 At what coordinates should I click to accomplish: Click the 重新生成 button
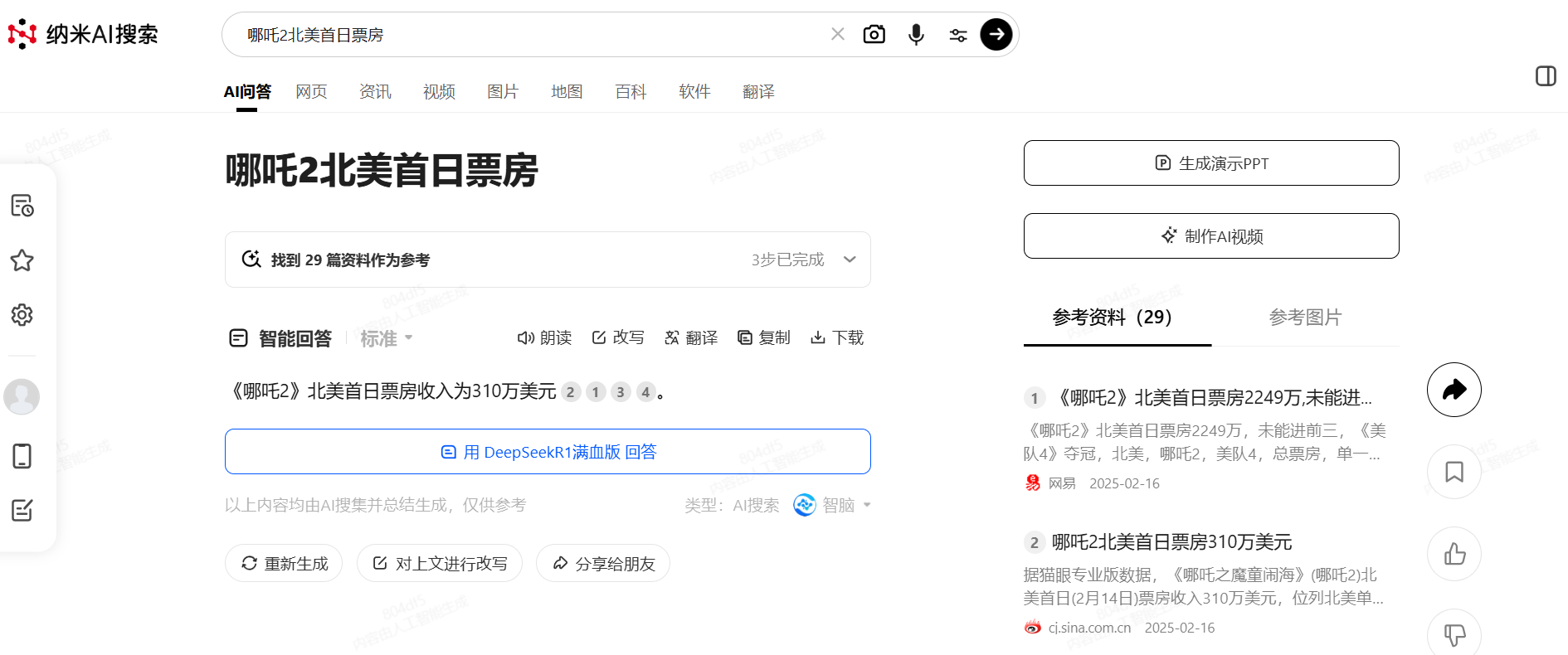(284, 563)
